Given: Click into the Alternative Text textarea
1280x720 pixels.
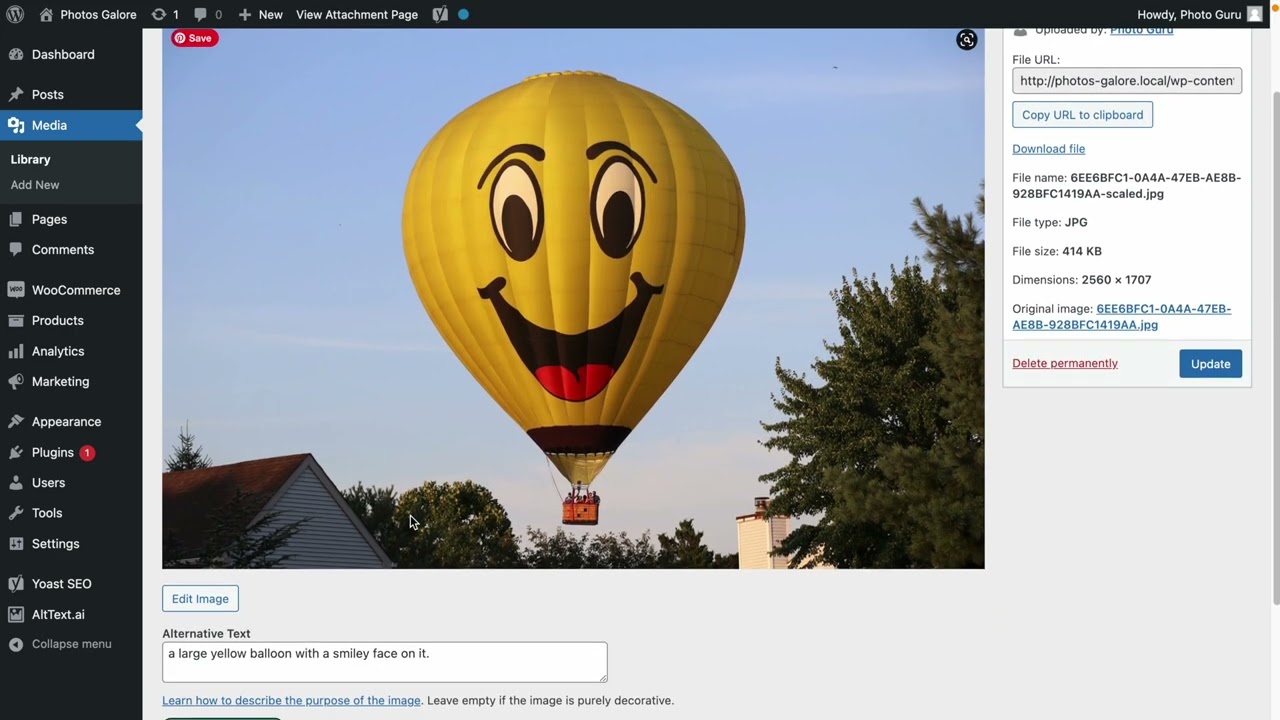Looking at the screenshot, I should tap(384, 662).
